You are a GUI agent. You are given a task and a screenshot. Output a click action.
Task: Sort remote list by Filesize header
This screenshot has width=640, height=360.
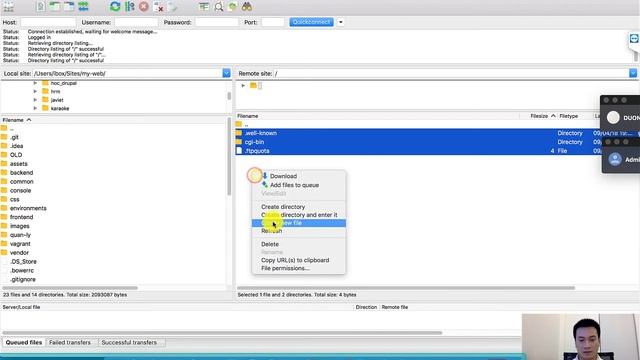pyautogui.click(x=539, y=116)
